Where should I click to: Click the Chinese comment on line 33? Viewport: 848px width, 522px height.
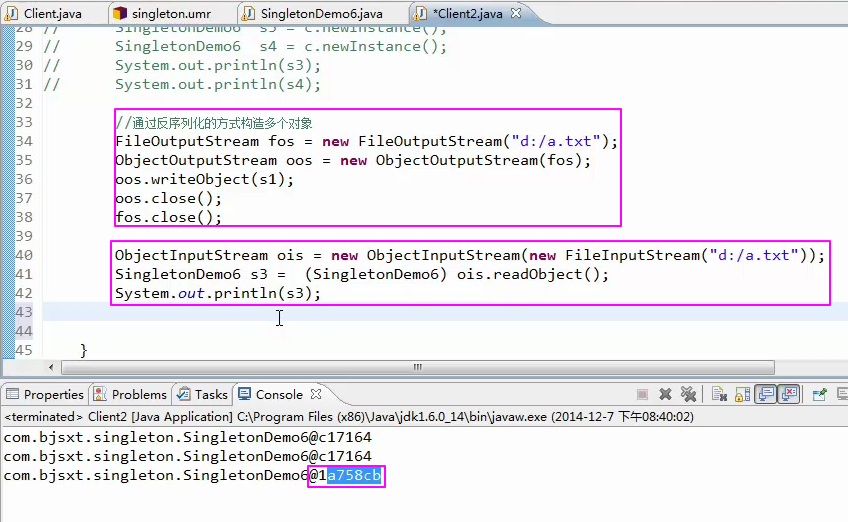click(214, 123)
